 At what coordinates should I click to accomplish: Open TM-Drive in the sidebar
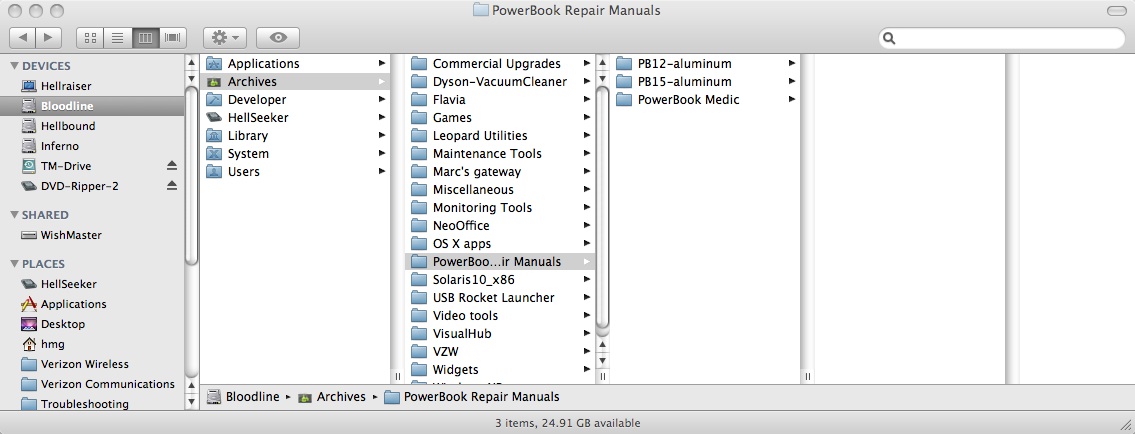pyautogui.click(x=65, y=166)
